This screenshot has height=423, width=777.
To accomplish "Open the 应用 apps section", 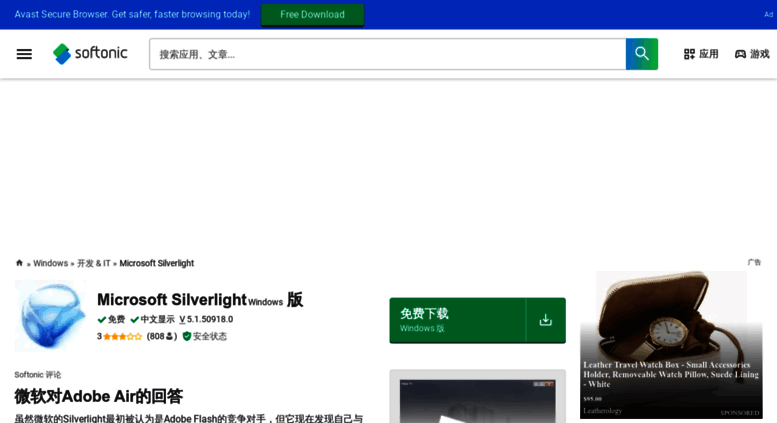I will [x=701, y=54].
